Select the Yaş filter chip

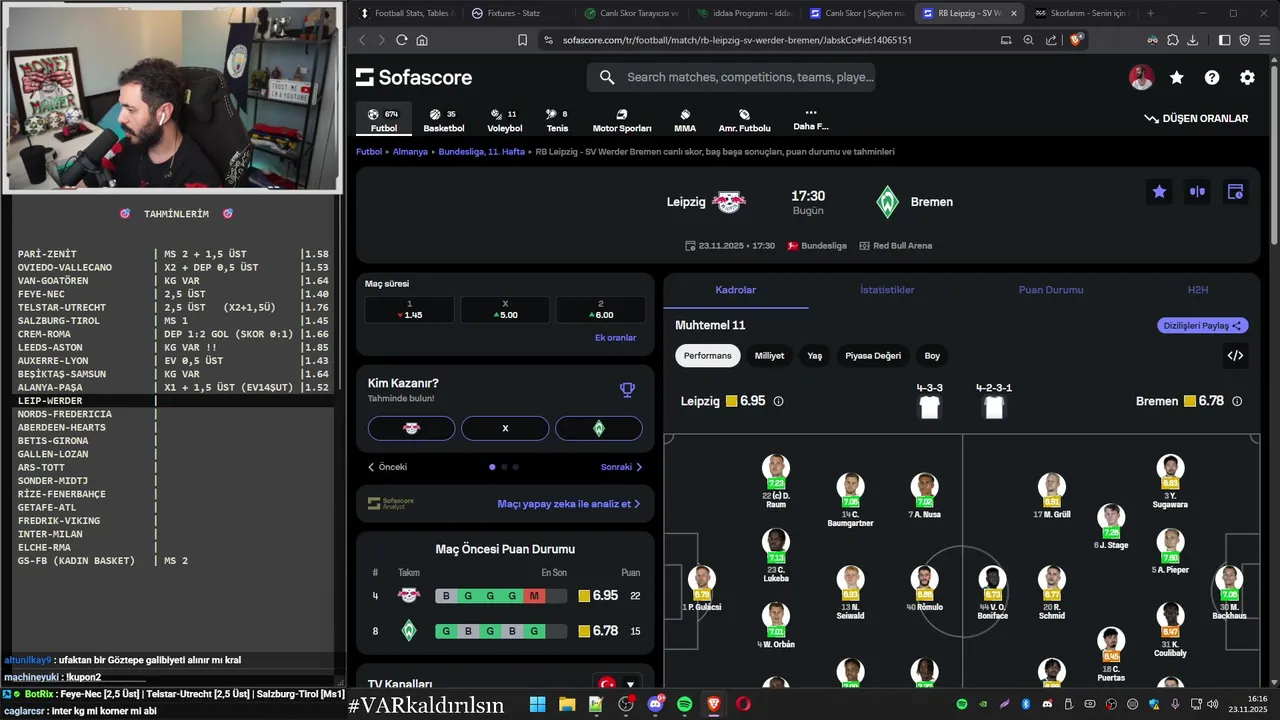[x=815, y=356]
